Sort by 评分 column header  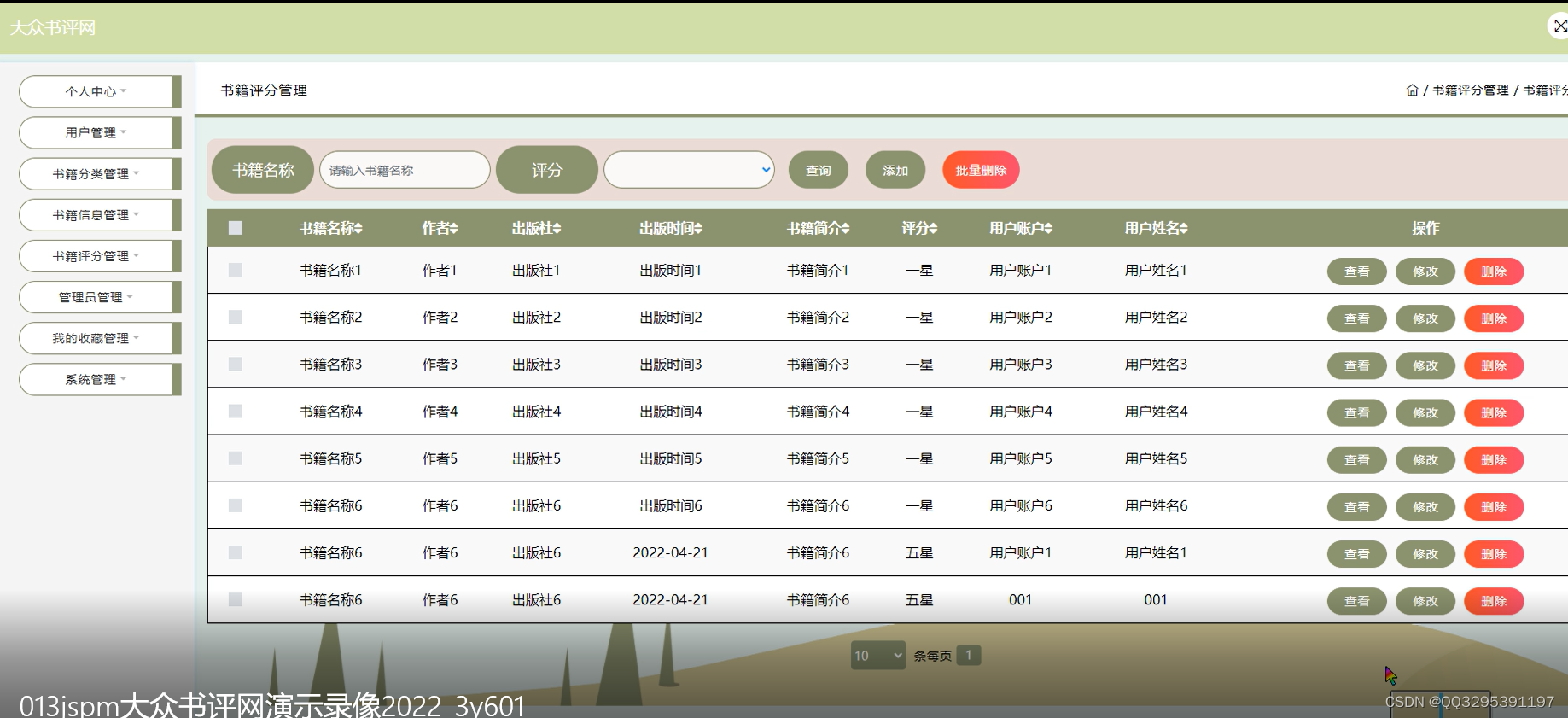tap(919, 229)
